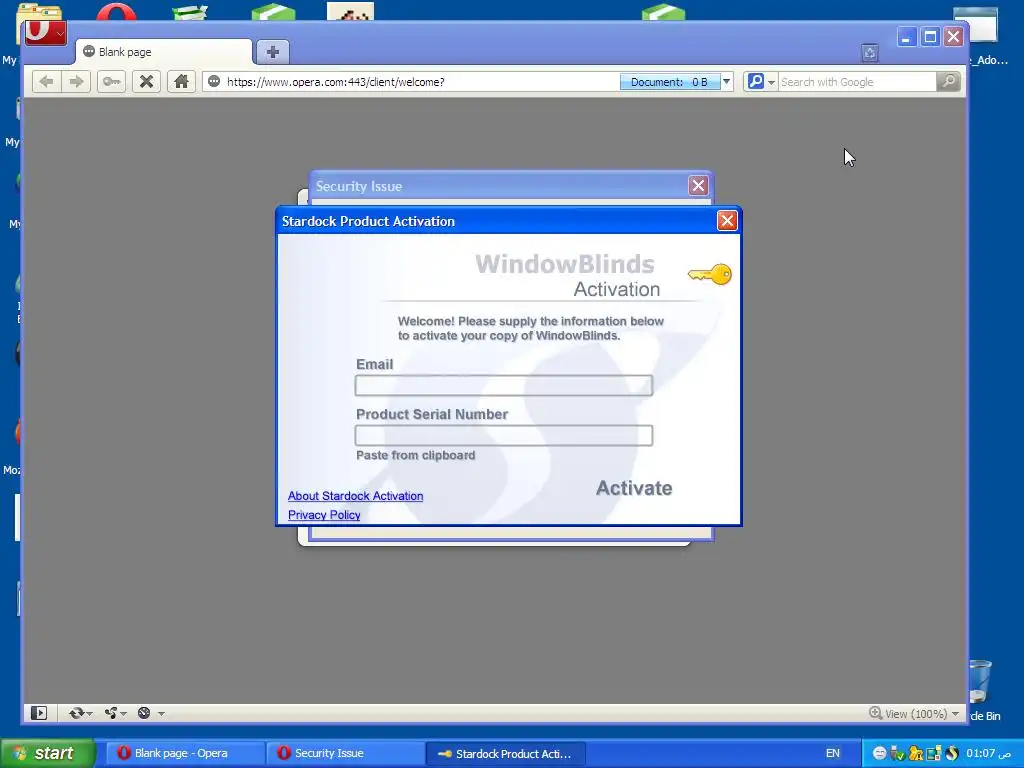Expand the View (100%) zoom dropdown
Image resolution: width=1024 pixels, height=768 pixels.
click(x=955, y=714)
